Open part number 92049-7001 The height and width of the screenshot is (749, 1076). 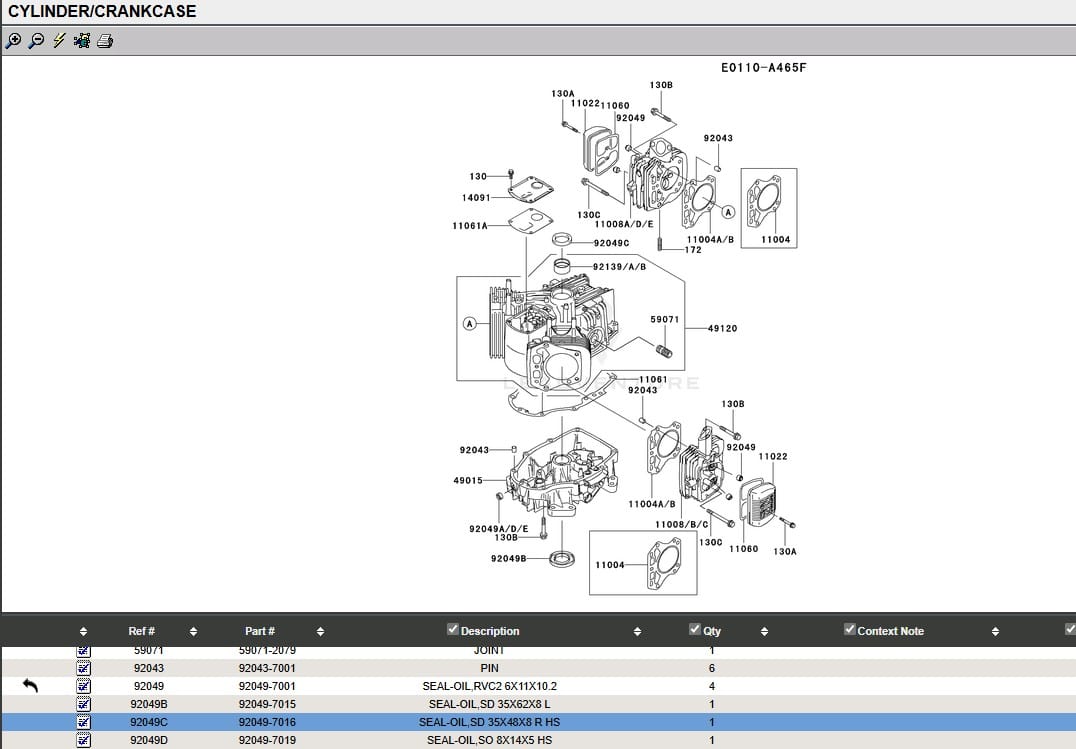click(267, 686)
